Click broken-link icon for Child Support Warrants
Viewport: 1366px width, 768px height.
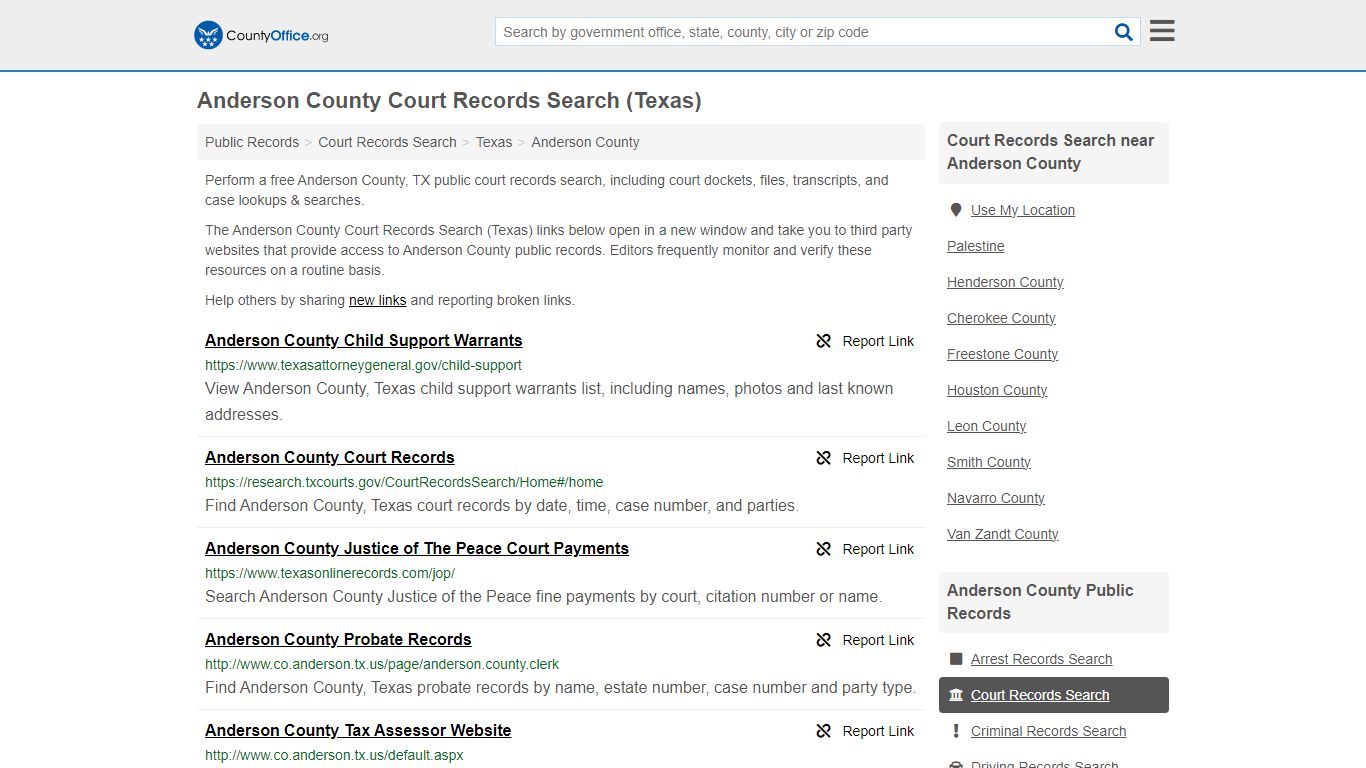[x=824, y=341]
